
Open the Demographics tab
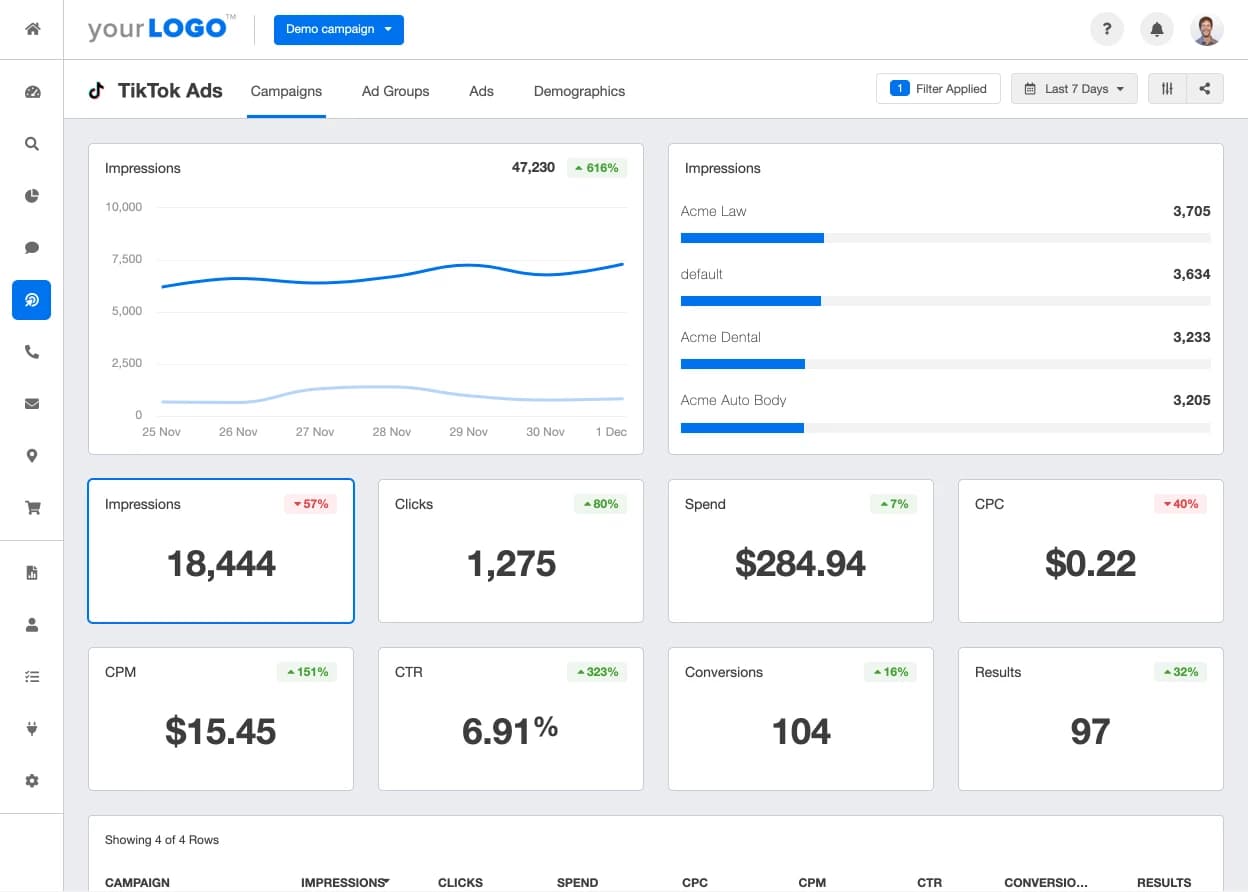click(579, 91)
